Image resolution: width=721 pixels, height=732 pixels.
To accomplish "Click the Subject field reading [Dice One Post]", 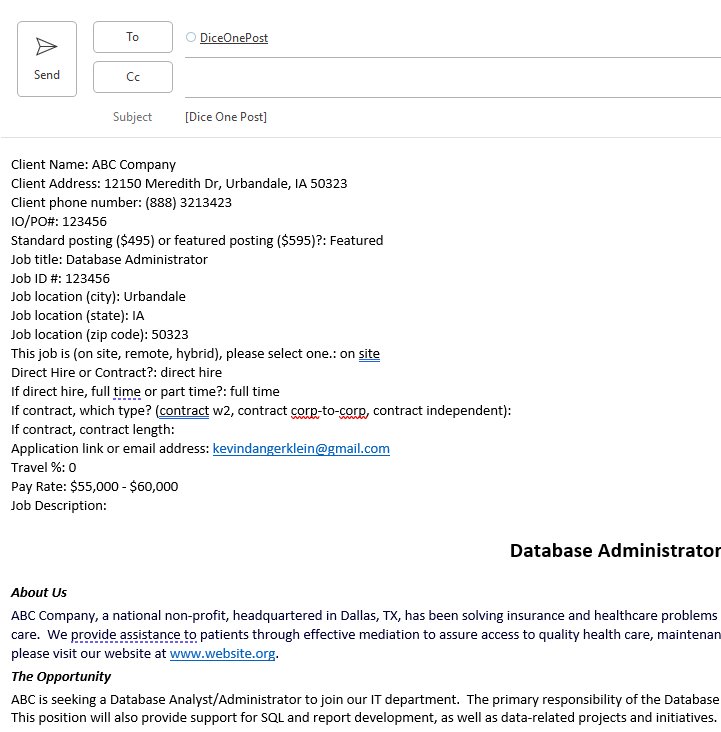I will 226,117.
